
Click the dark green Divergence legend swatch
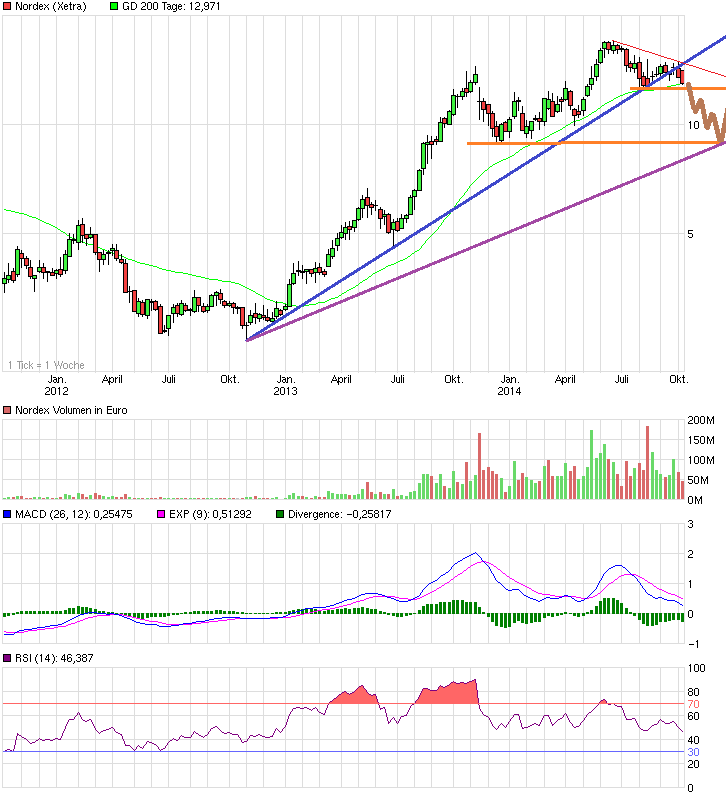click(x=280, y=514)
